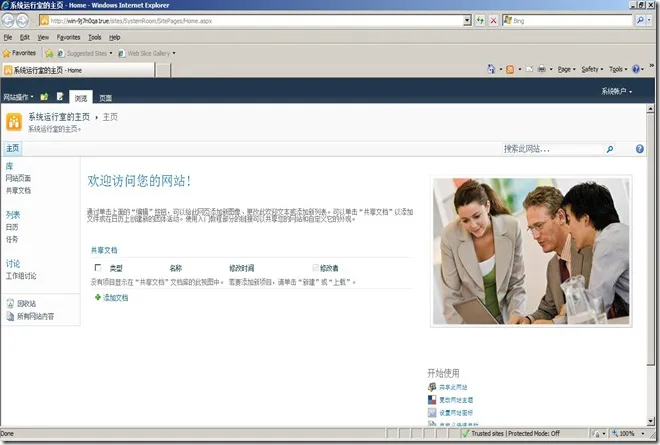Image resolution: width=660 pixels, height=445 pixels.
Task: Open the Safety command dropdown
Action: pos(592,69)
